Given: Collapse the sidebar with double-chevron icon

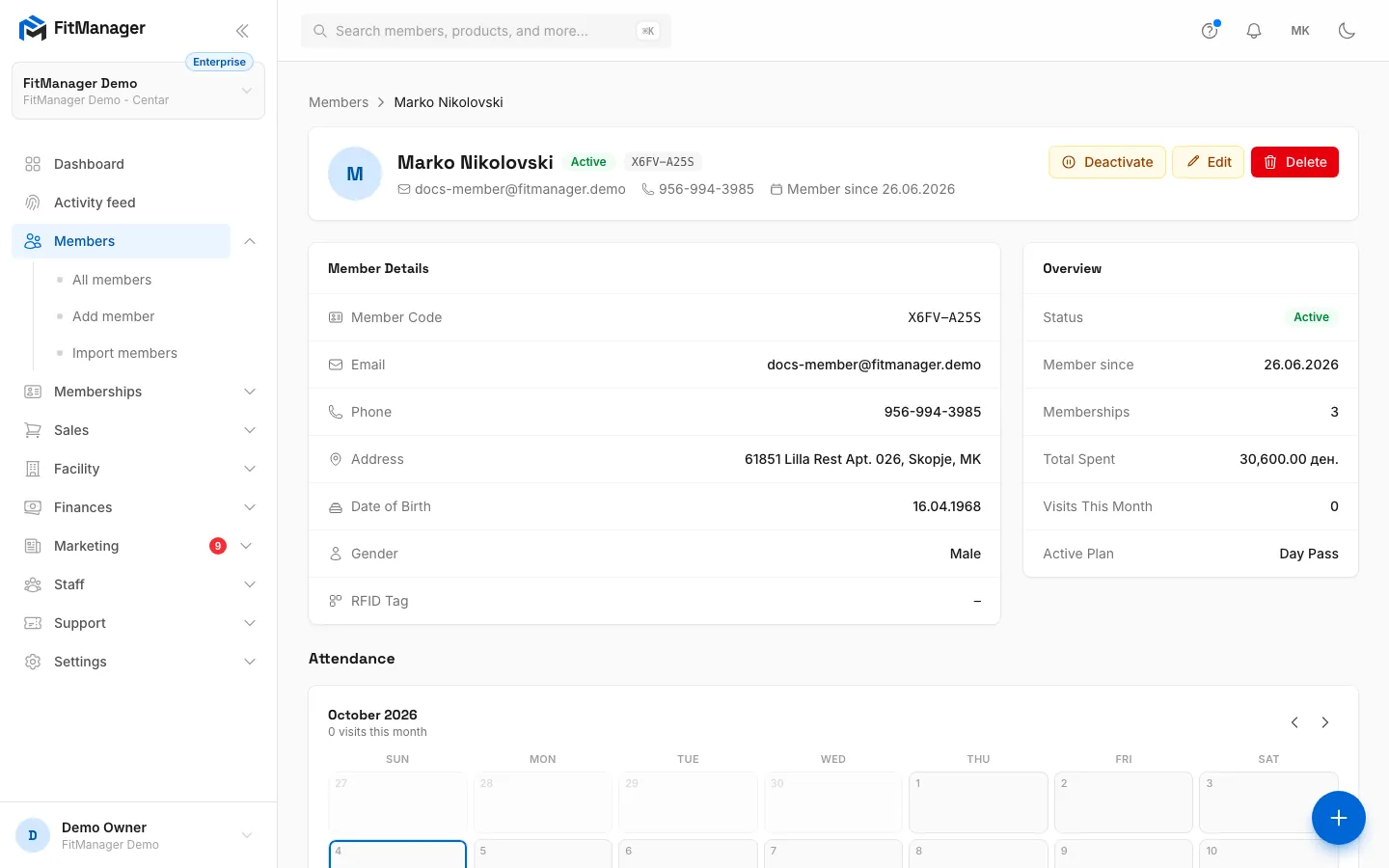Looking at the screenshot, I should tap(242, 31).
